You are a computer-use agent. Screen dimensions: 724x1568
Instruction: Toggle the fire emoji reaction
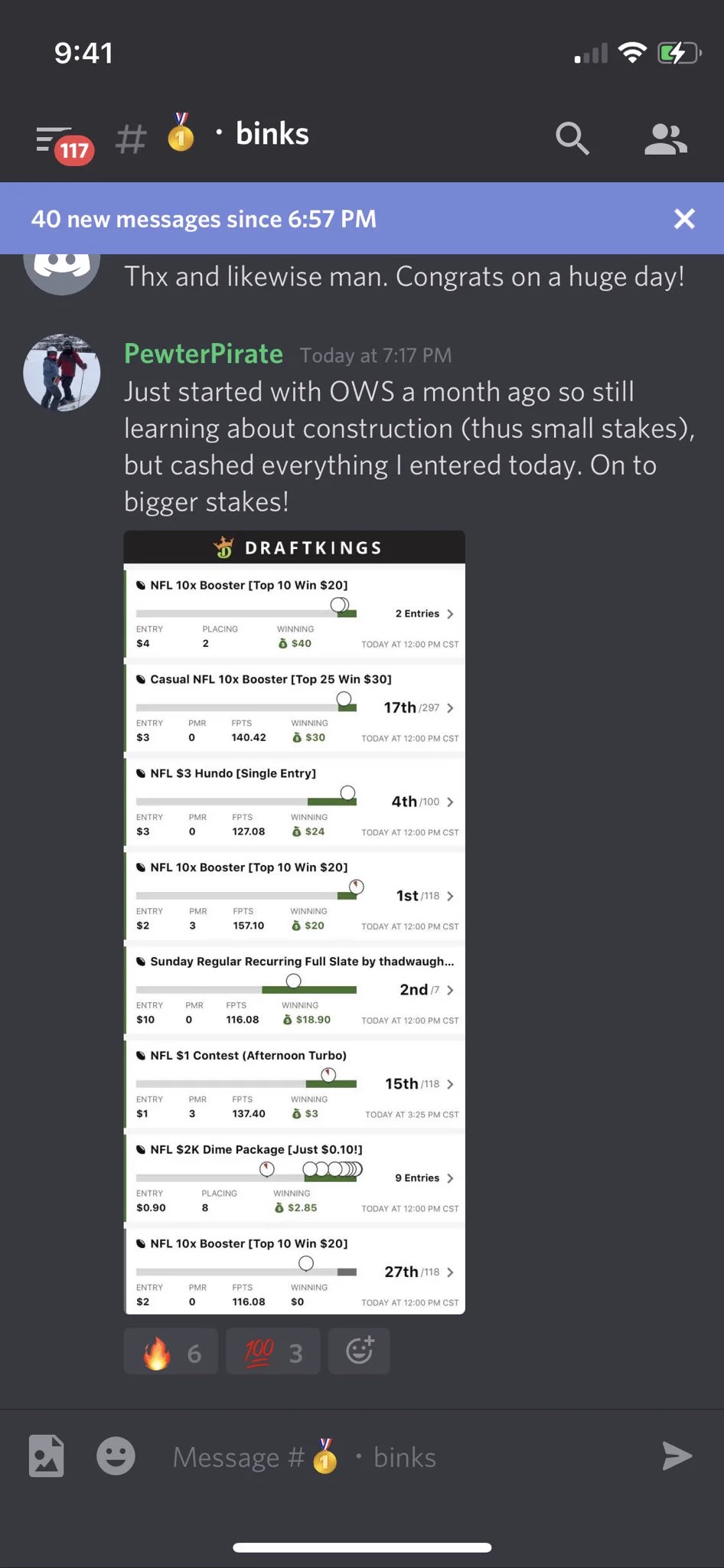[x=171, y=1351]
